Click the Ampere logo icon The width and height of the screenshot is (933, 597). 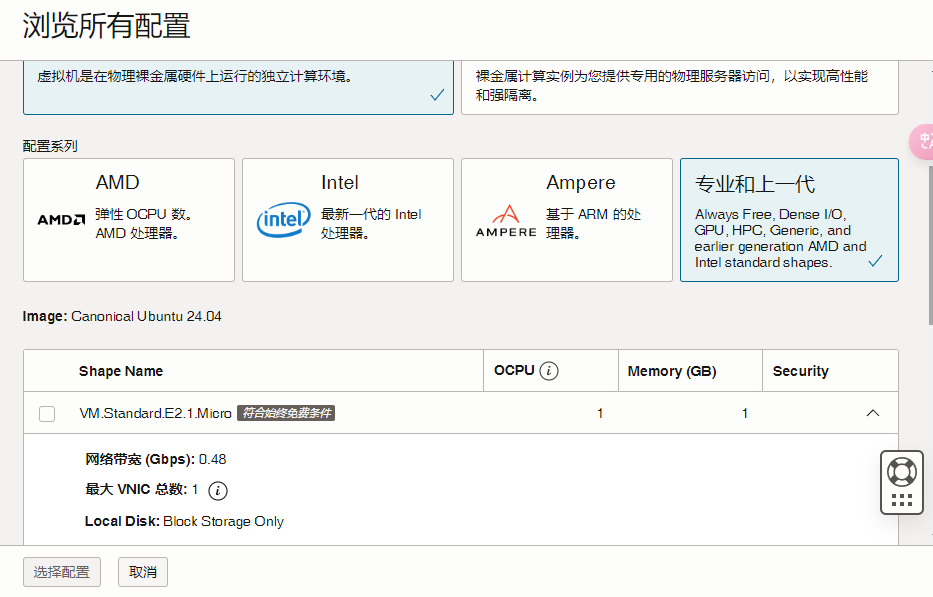pos(506,221)
